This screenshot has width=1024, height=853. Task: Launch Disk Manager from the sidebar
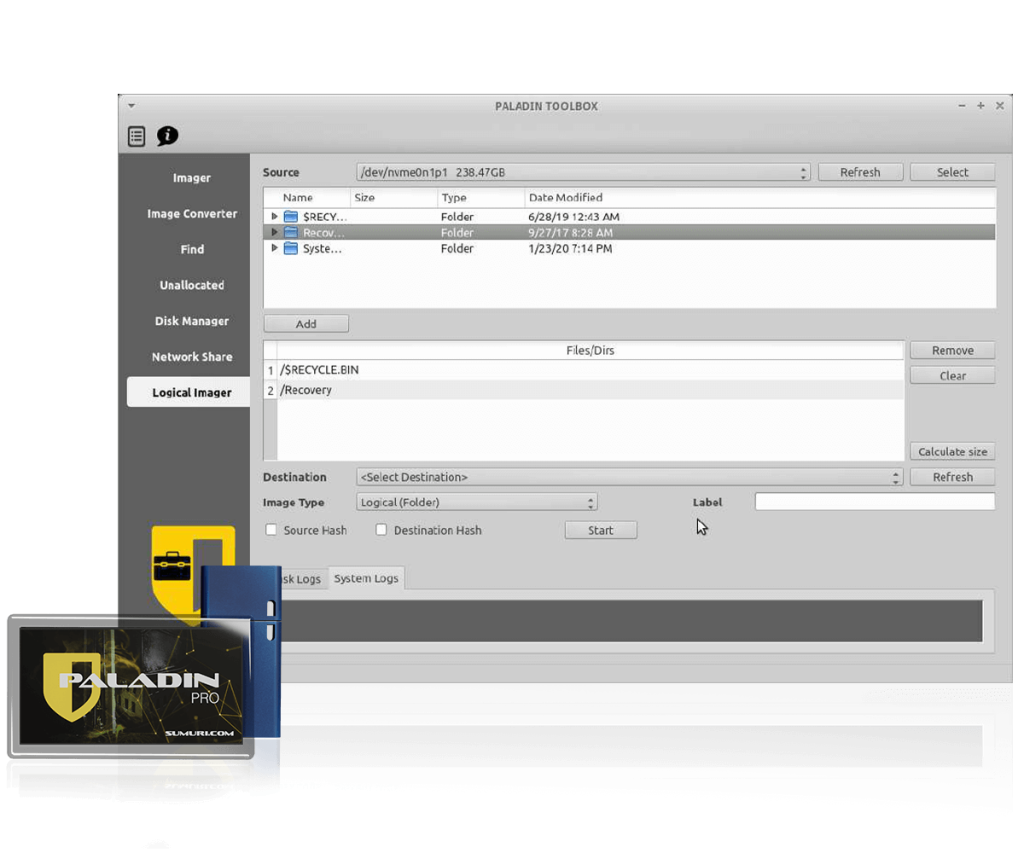point(190,320)
